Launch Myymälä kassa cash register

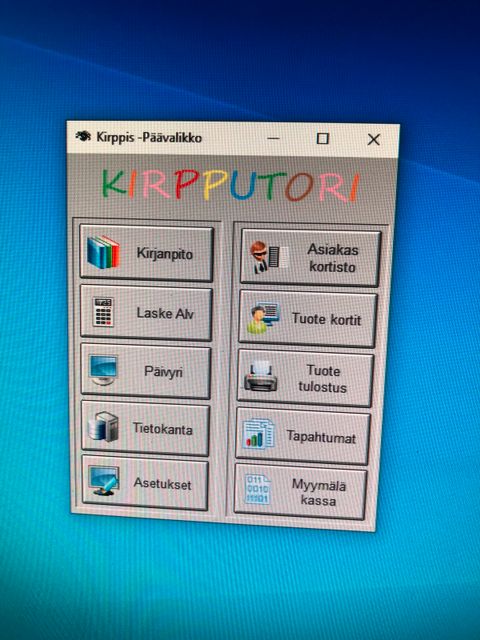point(300,491)
